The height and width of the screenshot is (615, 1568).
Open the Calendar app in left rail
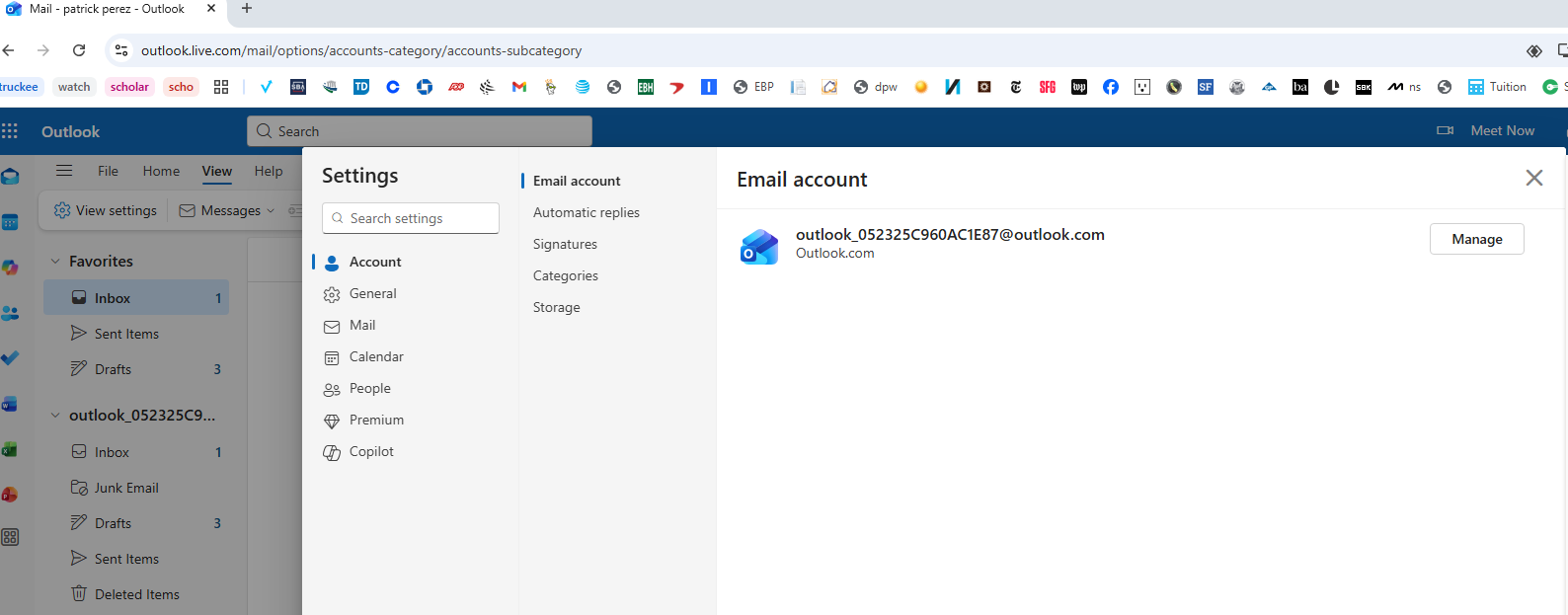point(10,222)
